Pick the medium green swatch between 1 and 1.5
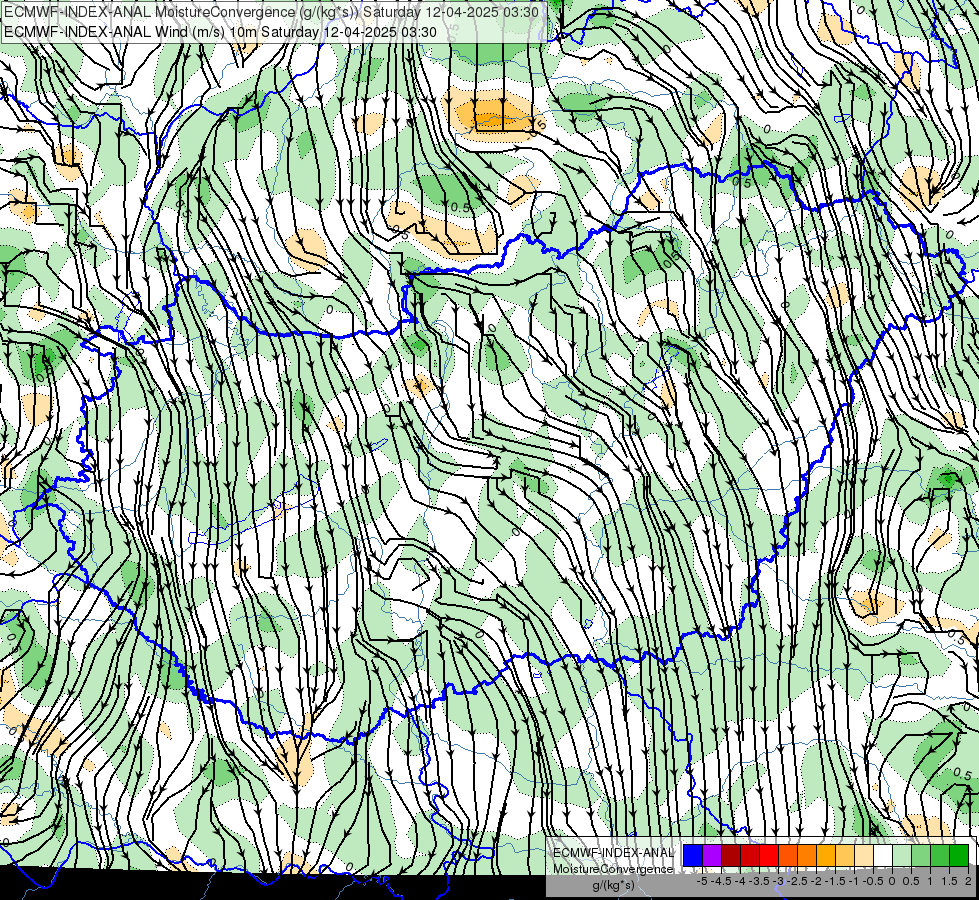The image size is (979, 900). (940, 855)
